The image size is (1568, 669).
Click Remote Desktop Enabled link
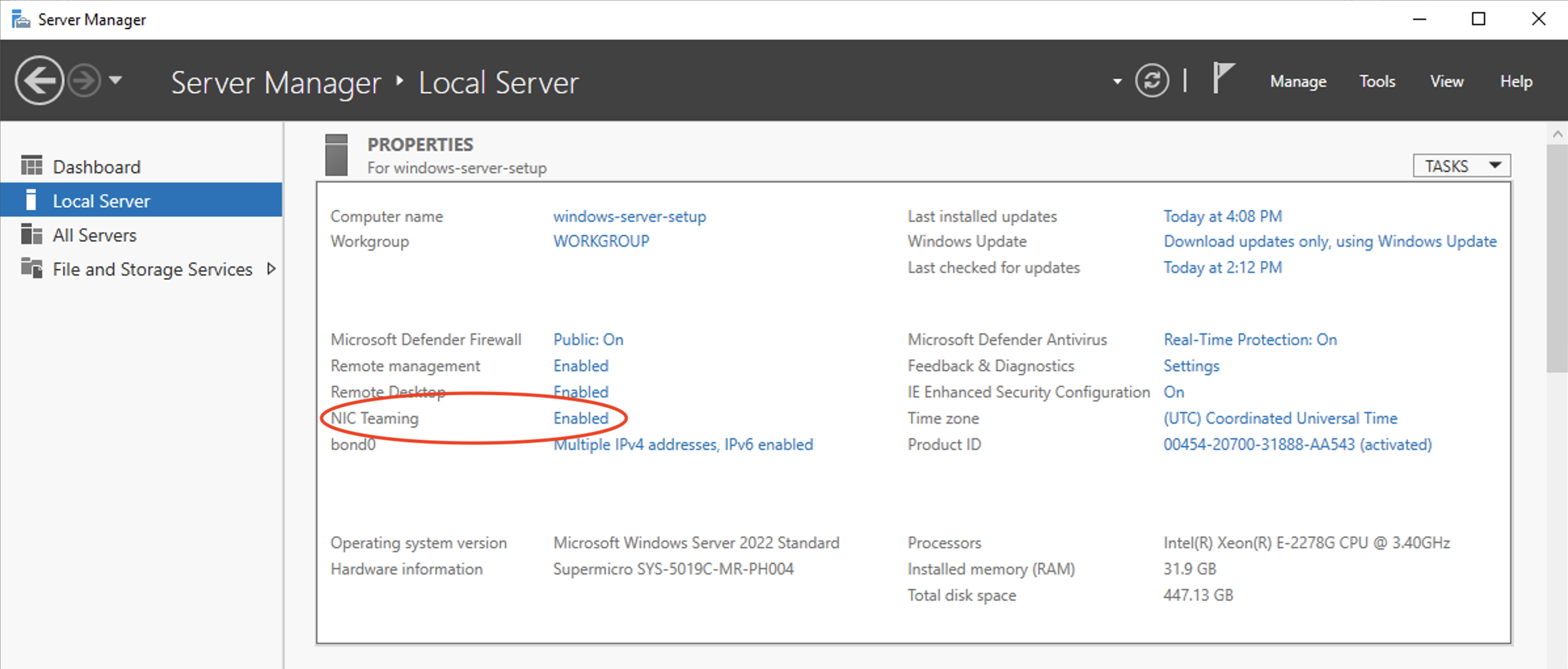[x=581, y=392]
